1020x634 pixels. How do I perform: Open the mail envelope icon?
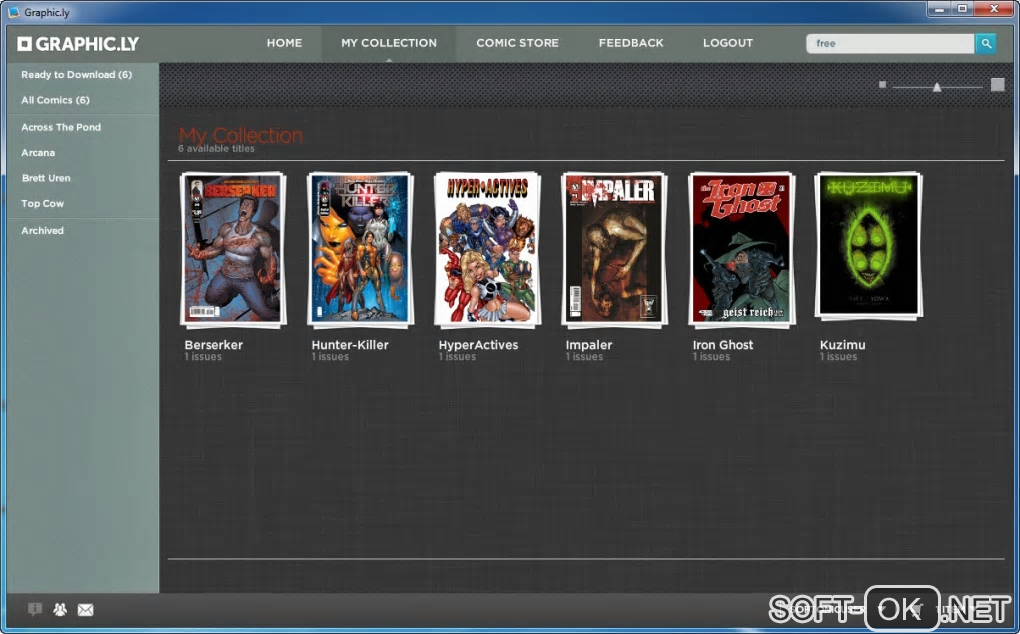[85, 610]
